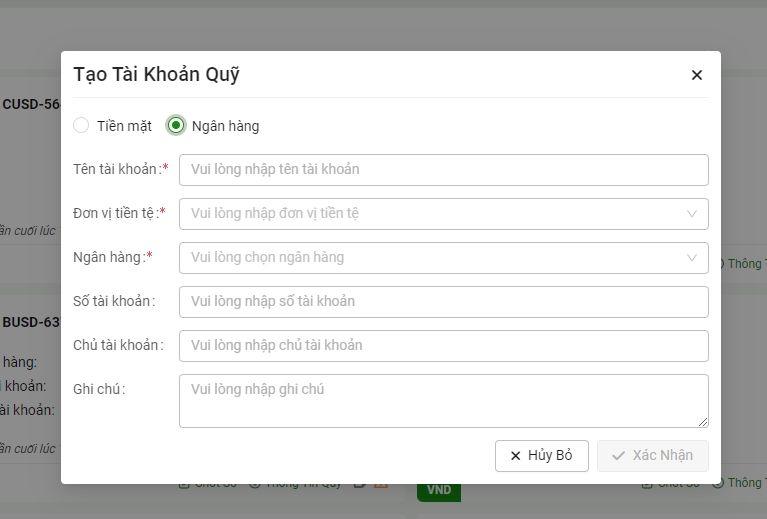Click the X icon inside Hủy Bỏ

(x=516, y=456)
